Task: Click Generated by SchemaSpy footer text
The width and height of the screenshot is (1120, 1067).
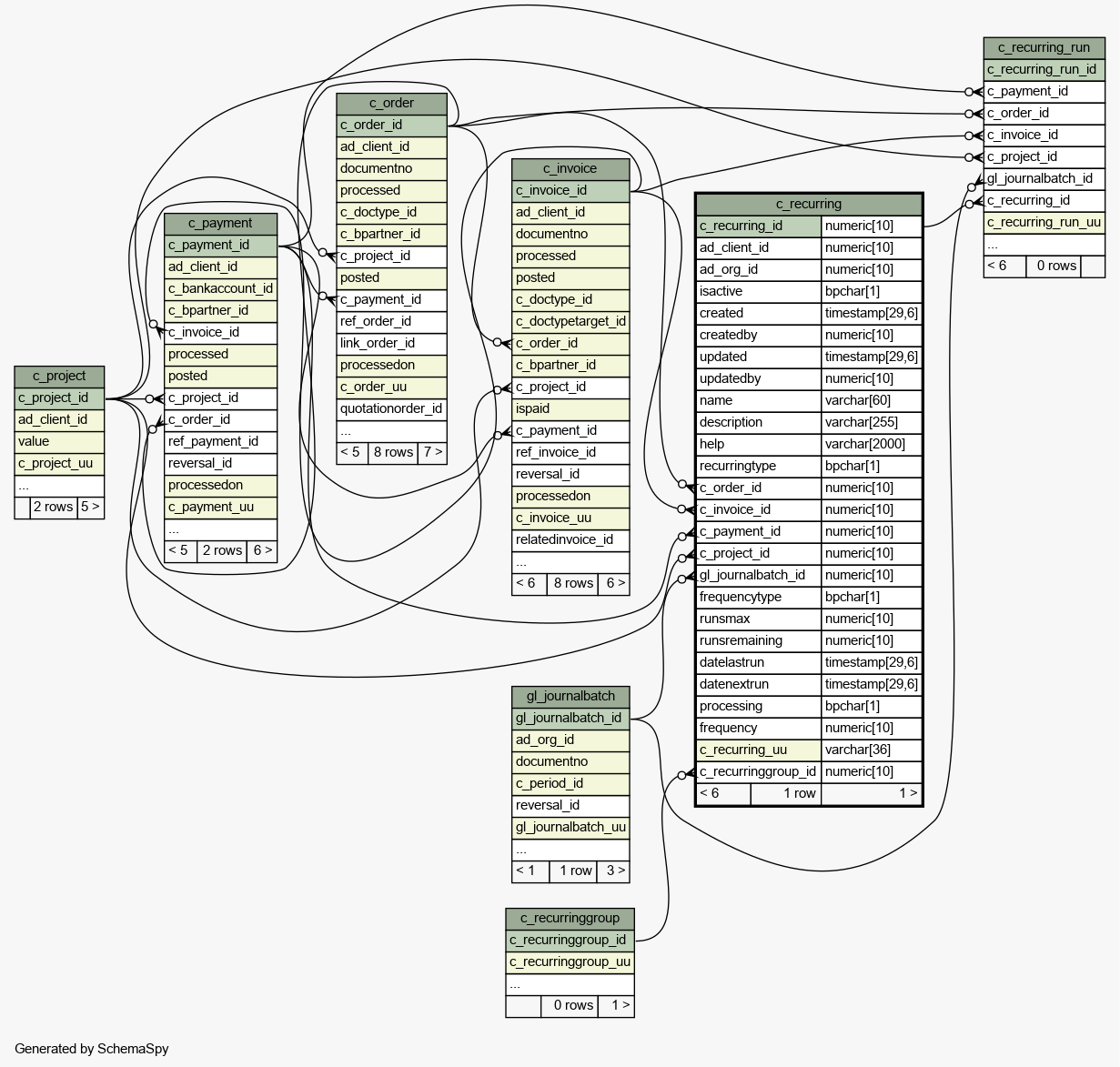Action: (92, 1049)
